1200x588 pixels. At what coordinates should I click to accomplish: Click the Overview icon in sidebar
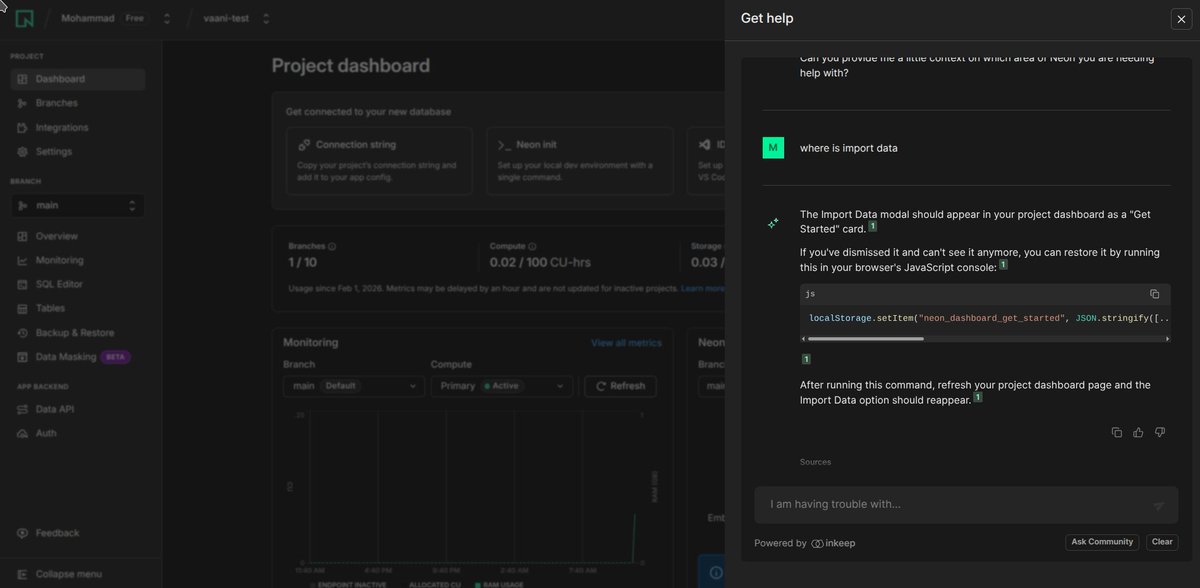coord(23,236)
